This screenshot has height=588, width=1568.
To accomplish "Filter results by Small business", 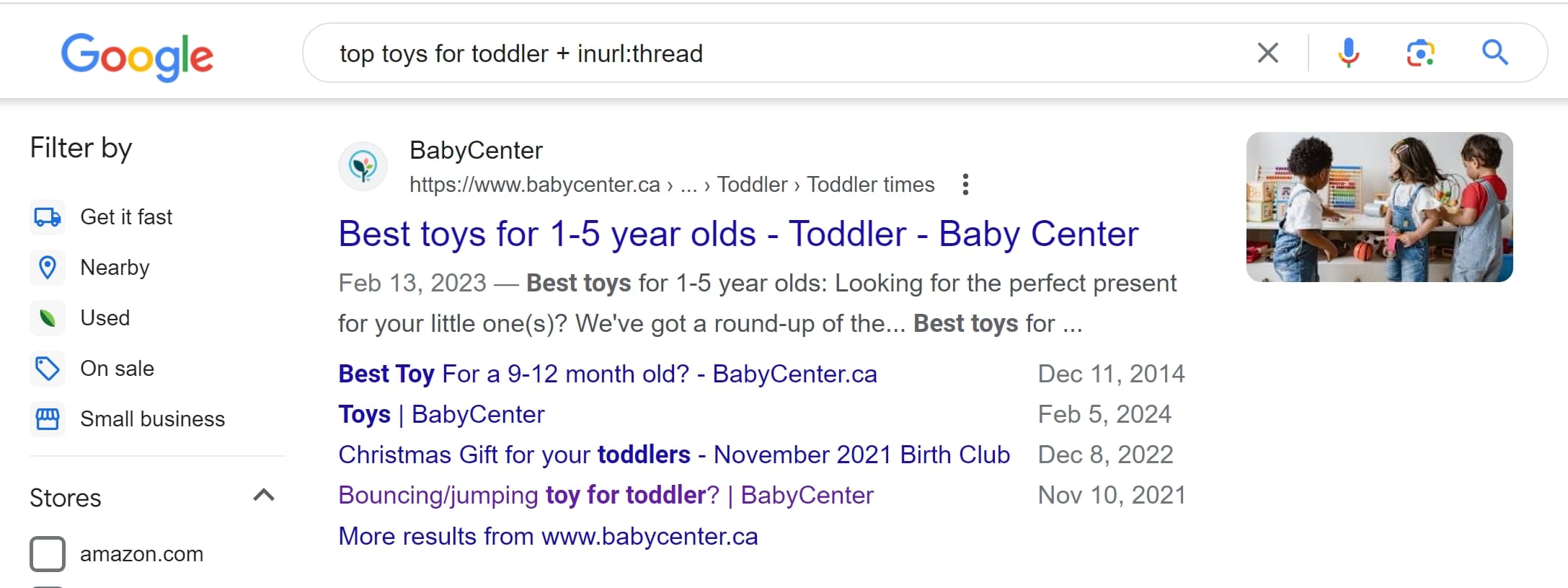I will [152, 419].
